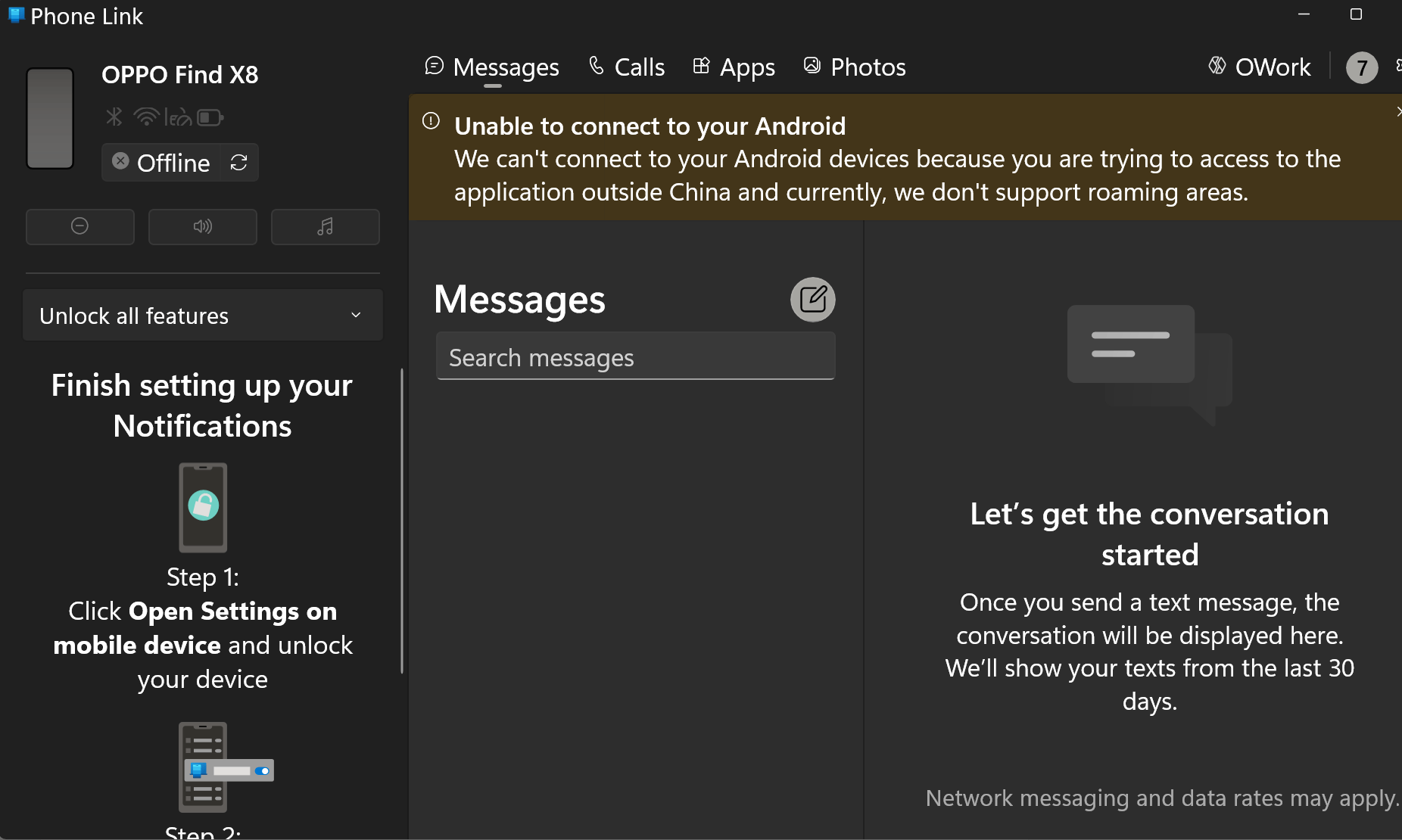Click the Wi-Fi signal icon

tap(145, 117)
